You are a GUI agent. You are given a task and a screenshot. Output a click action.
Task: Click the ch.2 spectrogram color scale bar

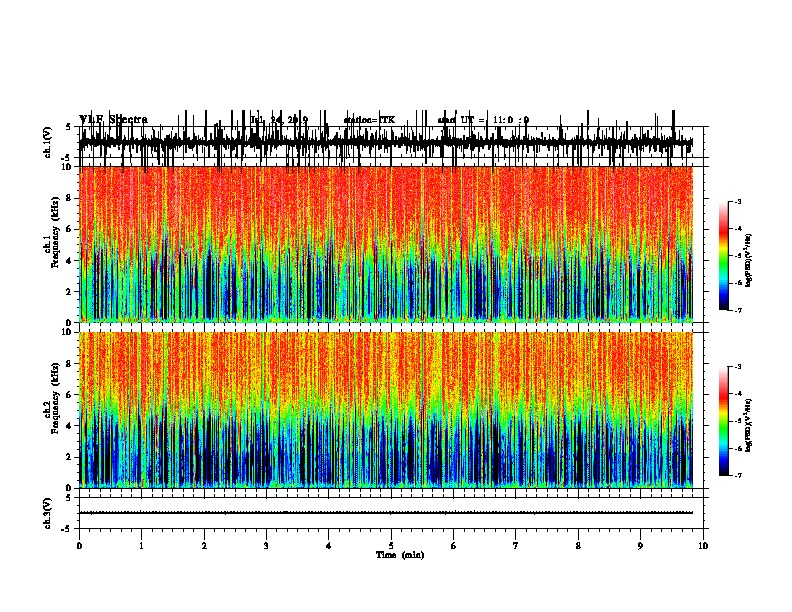tap(724, 421)
